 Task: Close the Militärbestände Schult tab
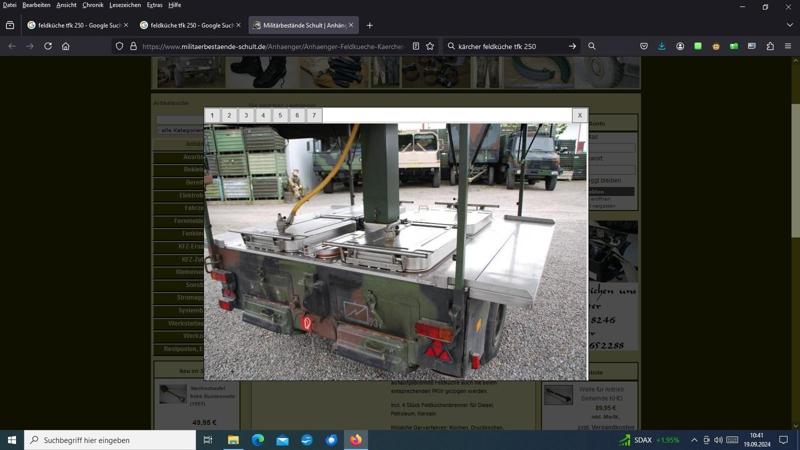(x=351, y=25)
